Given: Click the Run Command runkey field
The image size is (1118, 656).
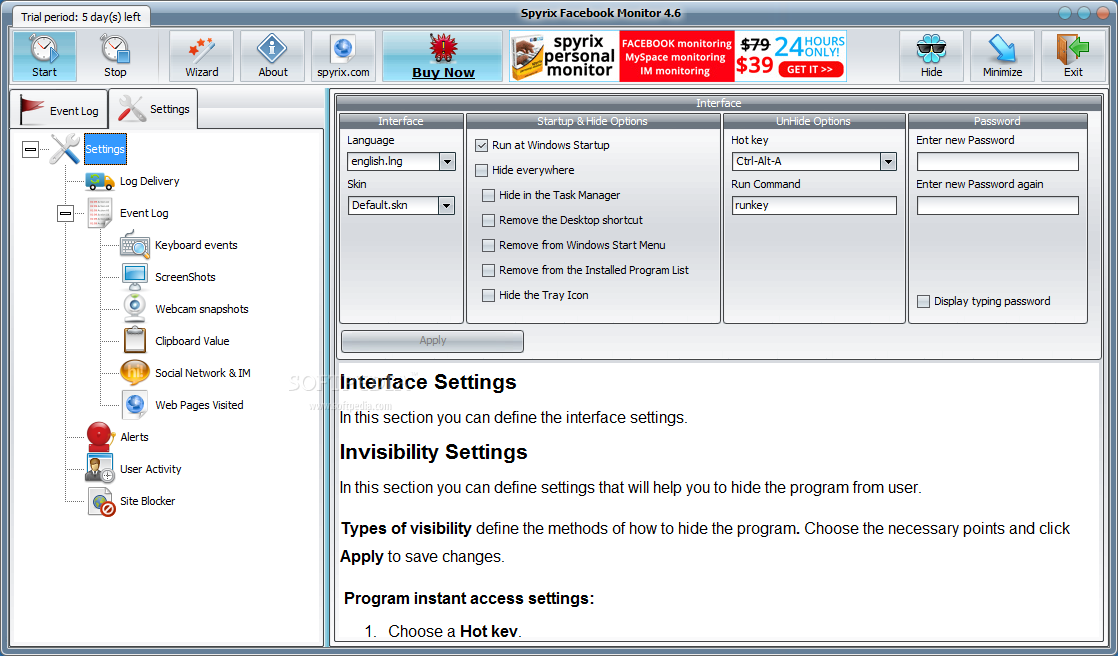Looking at the screenshot, I should pyautogui.click(x=814, y=205).
